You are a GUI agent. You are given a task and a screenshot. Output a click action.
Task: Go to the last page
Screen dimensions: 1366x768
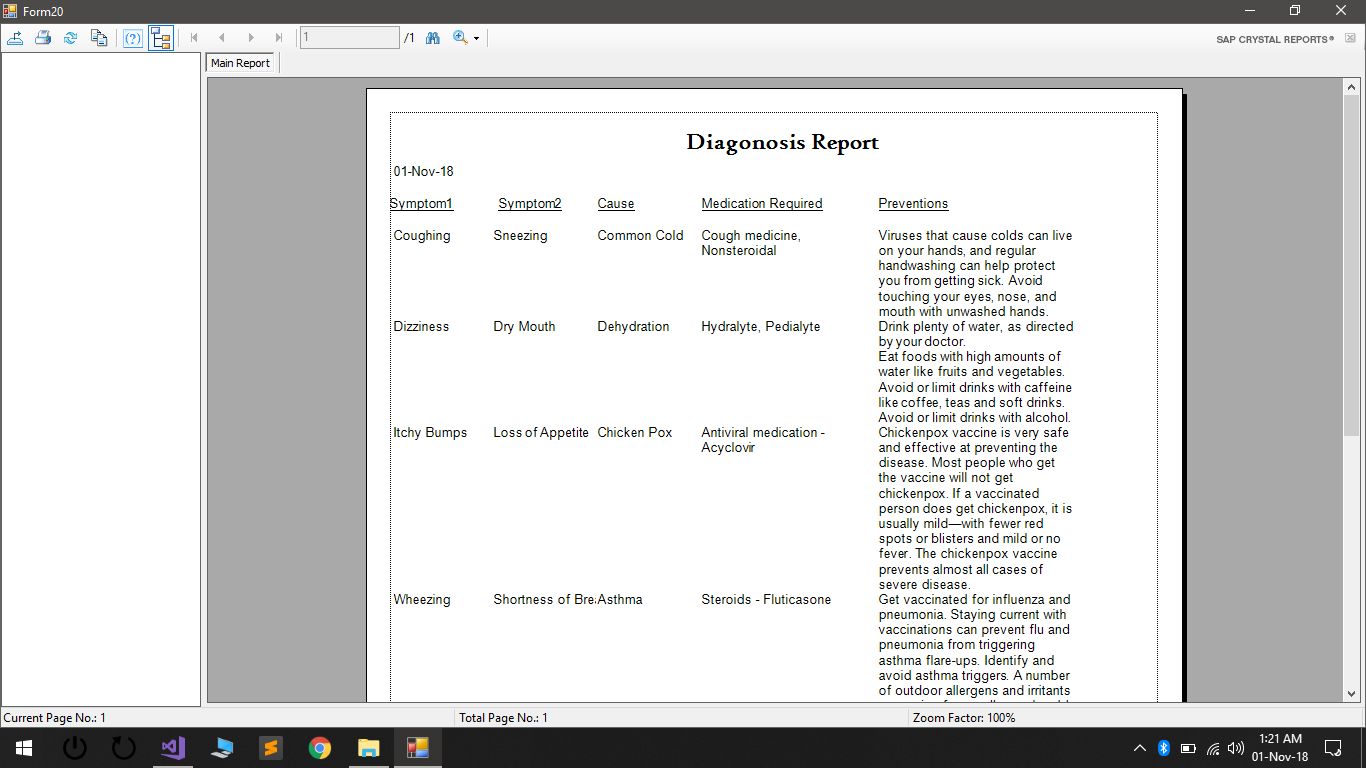click(278, 38)
